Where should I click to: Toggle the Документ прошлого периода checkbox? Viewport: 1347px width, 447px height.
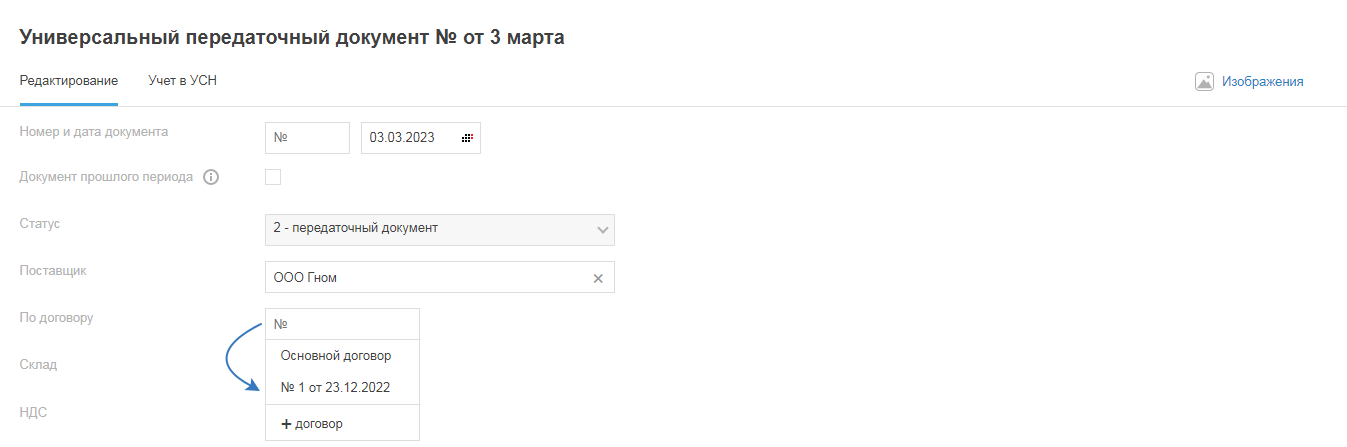[x=273, y=178]
